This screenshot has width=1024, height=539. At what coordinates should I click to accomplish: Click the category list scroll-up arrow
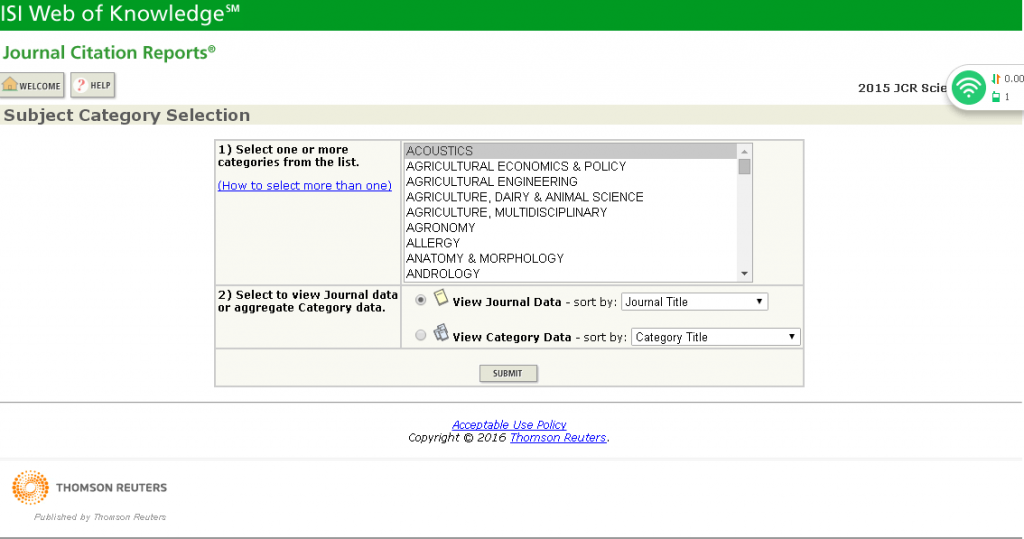pyautogui.click(x=744, y=152)
